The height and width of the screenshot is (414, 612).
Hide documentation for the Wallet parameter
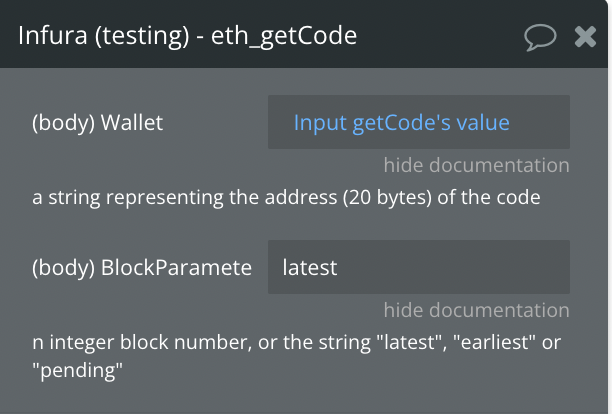tap(476, 165)
